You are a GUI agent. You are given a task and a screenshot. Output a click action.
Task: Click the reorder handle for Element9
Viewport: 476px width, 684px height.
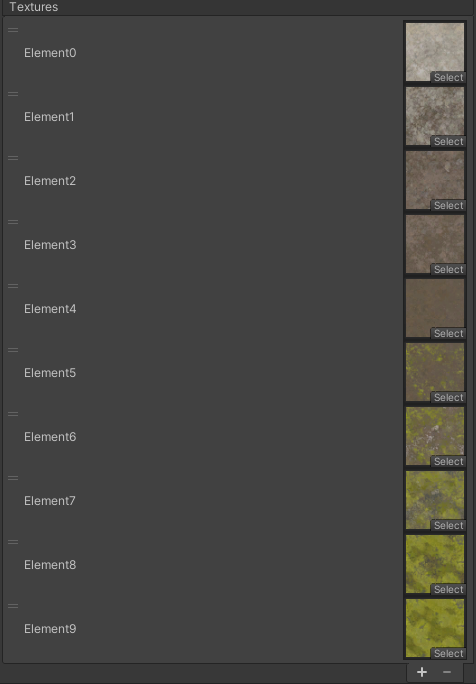pos(13,606)
